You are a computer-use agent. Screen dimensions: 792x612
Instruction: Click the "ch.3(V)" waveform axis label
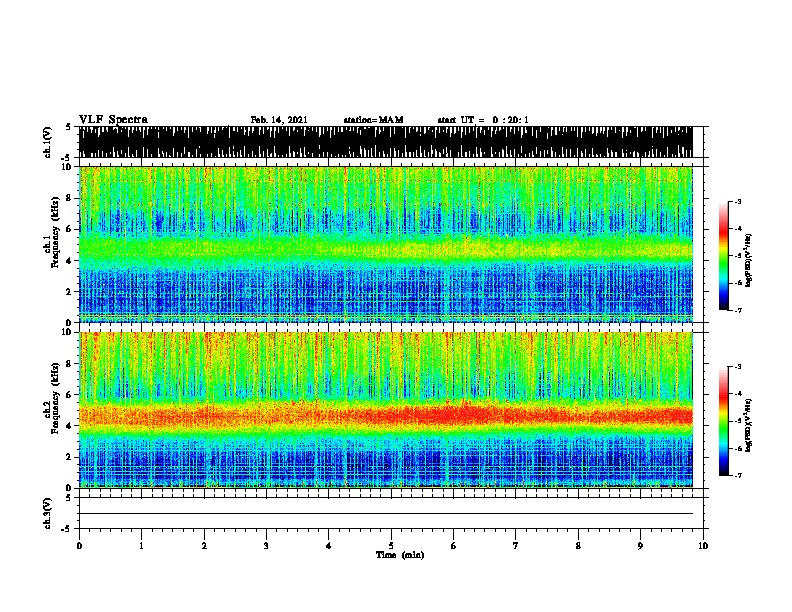[x=48, y=513]
